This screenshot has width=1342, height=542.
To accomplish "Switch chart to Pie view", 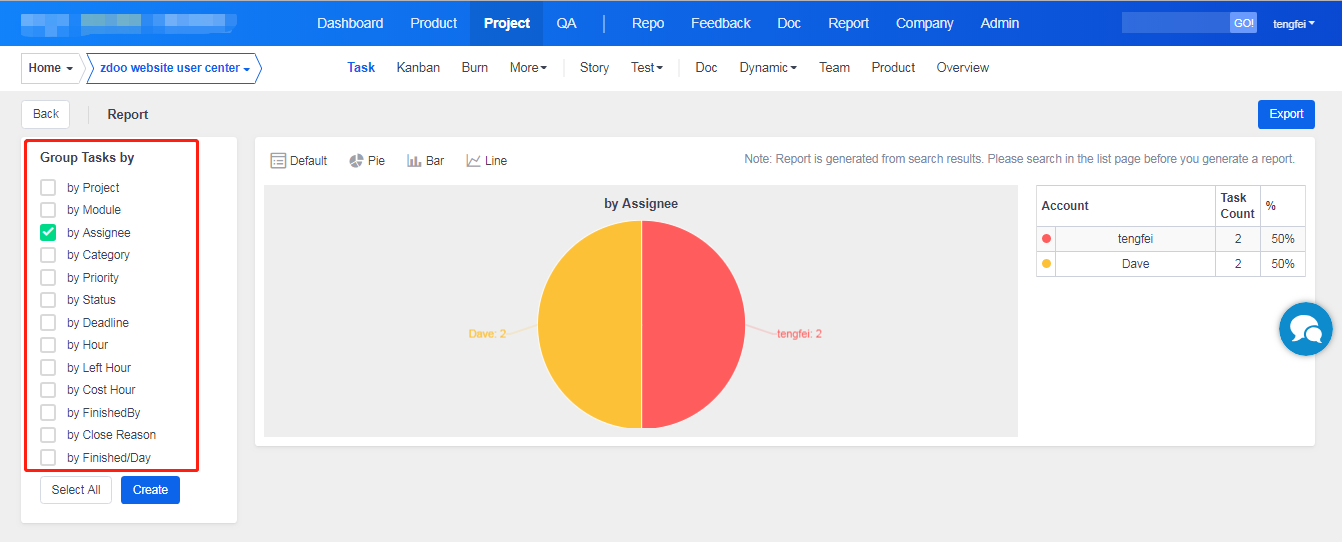I will tap(367, 161).
